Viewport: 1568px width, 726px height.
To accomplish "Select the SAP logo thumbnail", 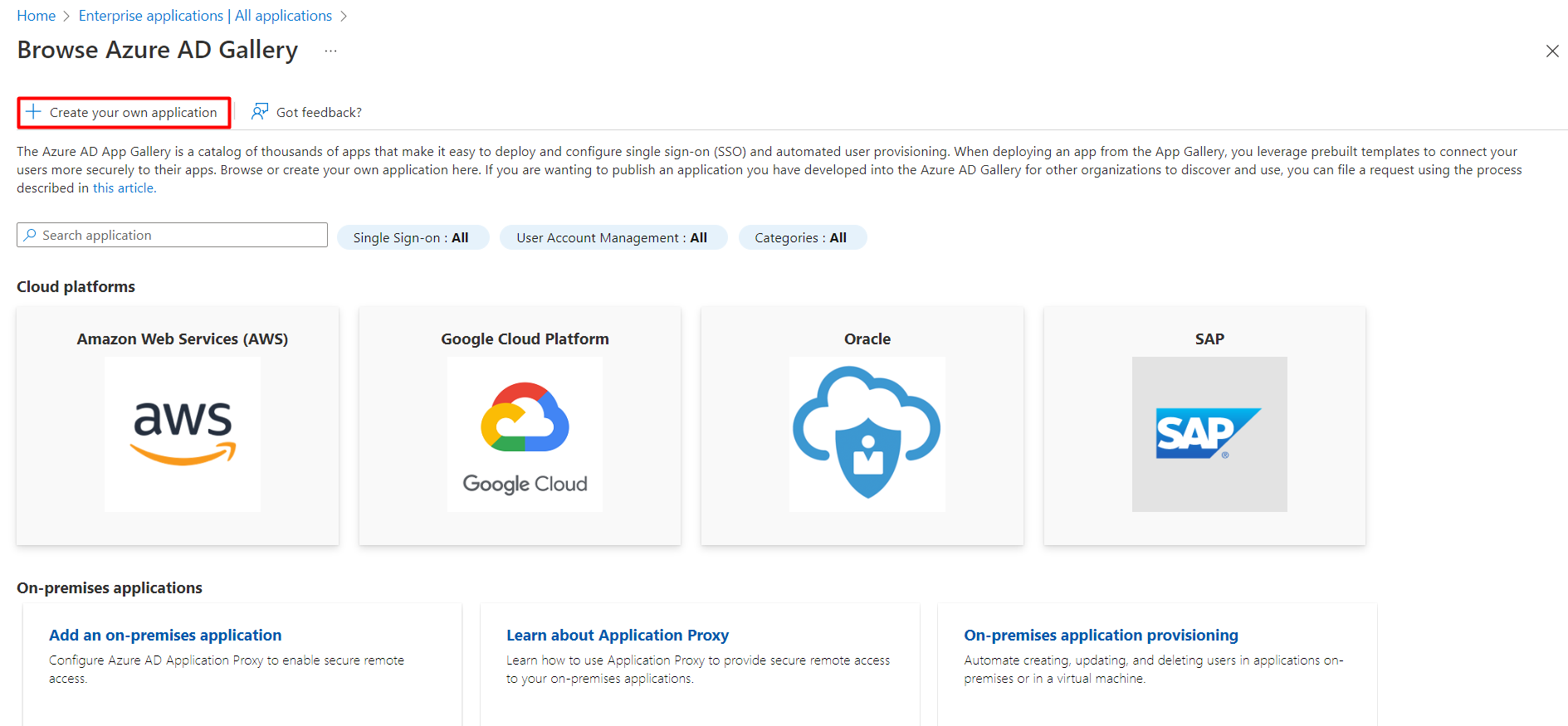I will tap(1209, 434).
